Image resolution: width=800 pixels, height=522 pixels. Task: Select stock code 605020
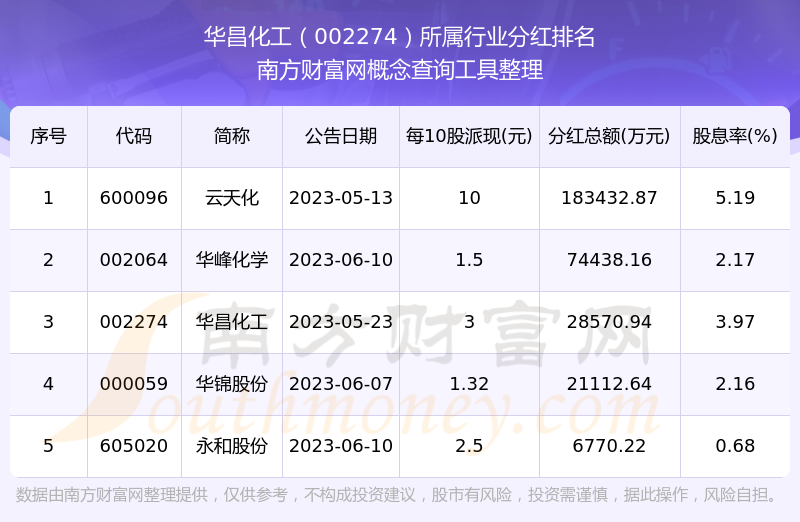(x=134, y=446)
